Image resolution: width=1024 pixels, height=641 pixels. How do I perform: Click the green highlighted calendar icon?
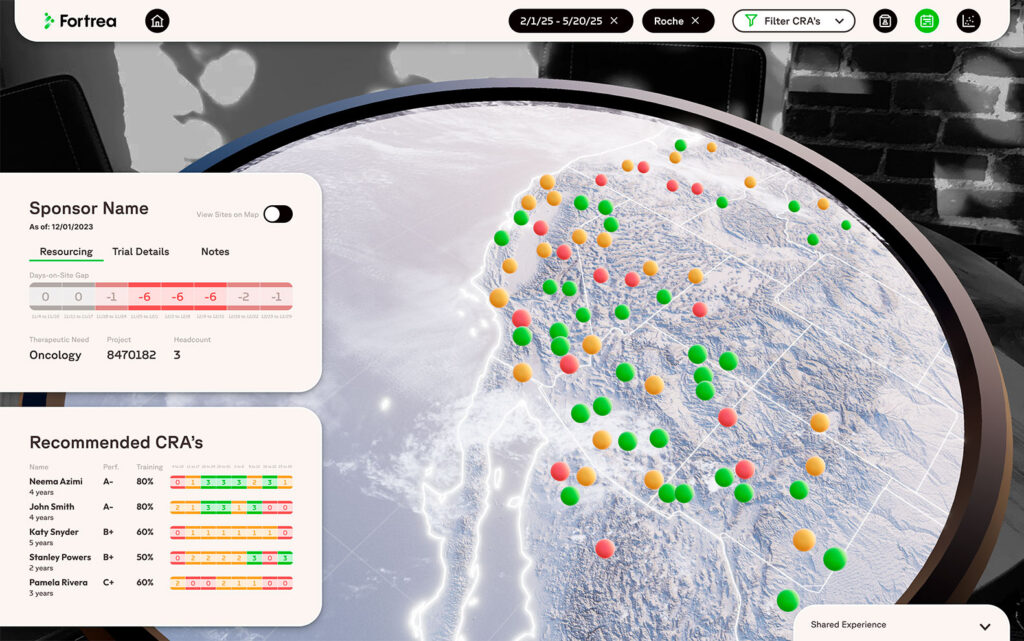[927, 21]
